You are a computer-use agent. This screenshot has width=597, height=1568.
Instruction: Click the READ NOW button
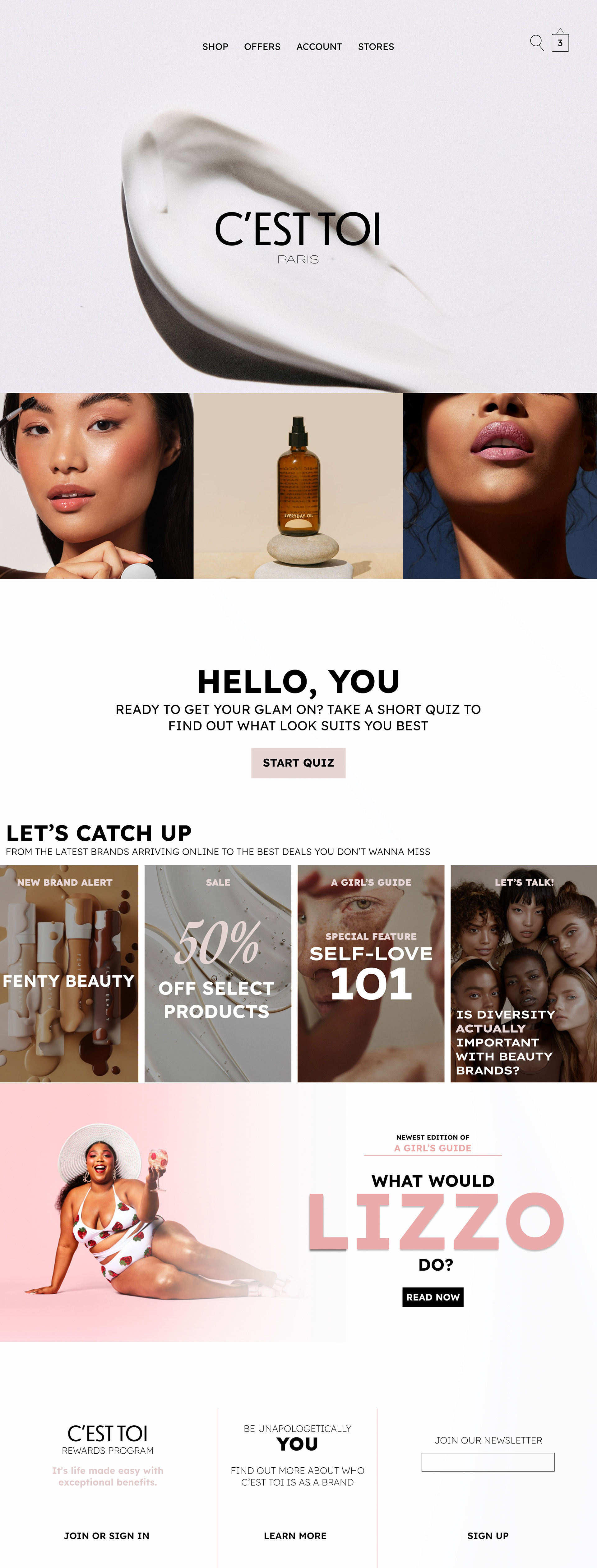pos(433,1297)
